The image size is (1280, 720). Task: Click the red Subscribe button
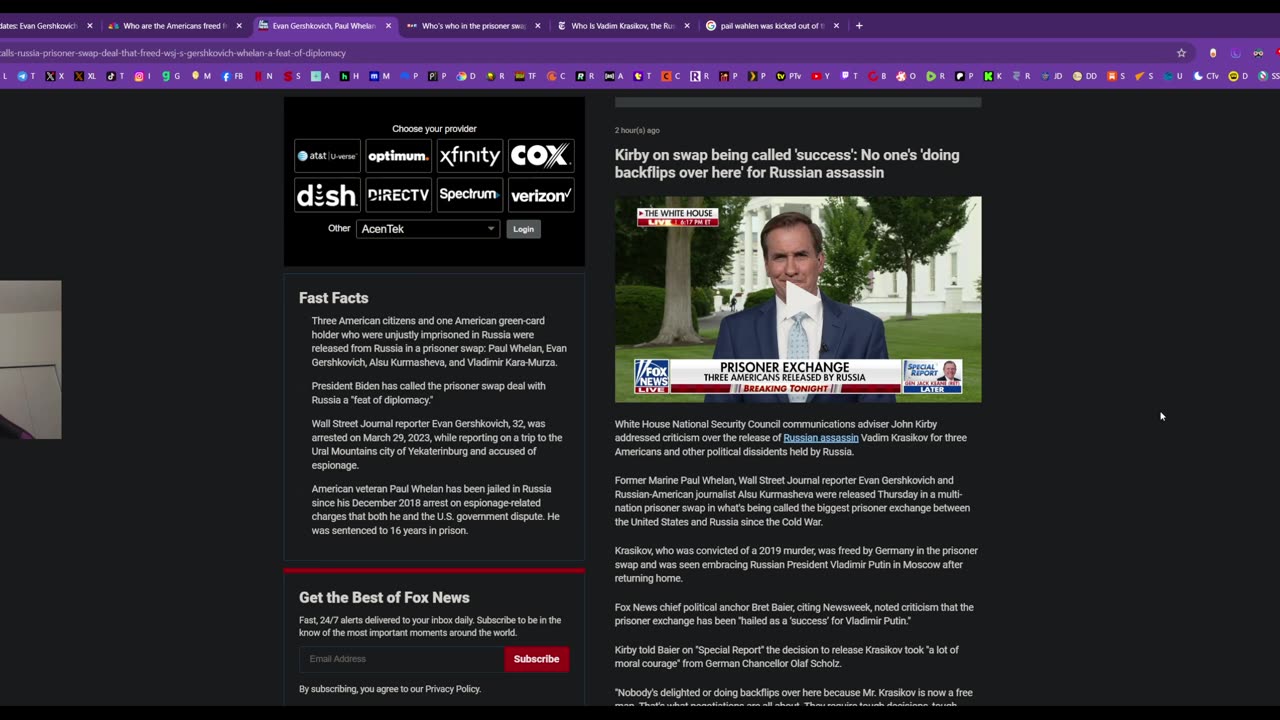click(536, 659)
